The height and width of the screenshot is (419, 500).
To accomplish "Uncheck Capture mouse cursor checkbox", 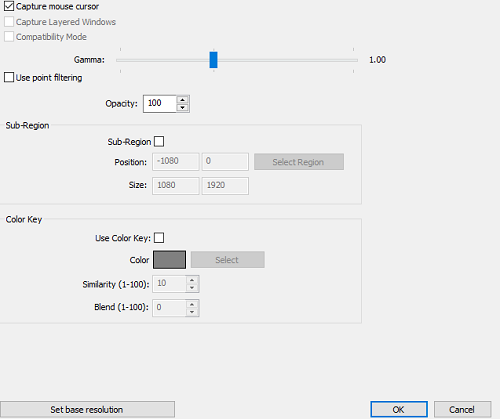I will pos(9,6).
